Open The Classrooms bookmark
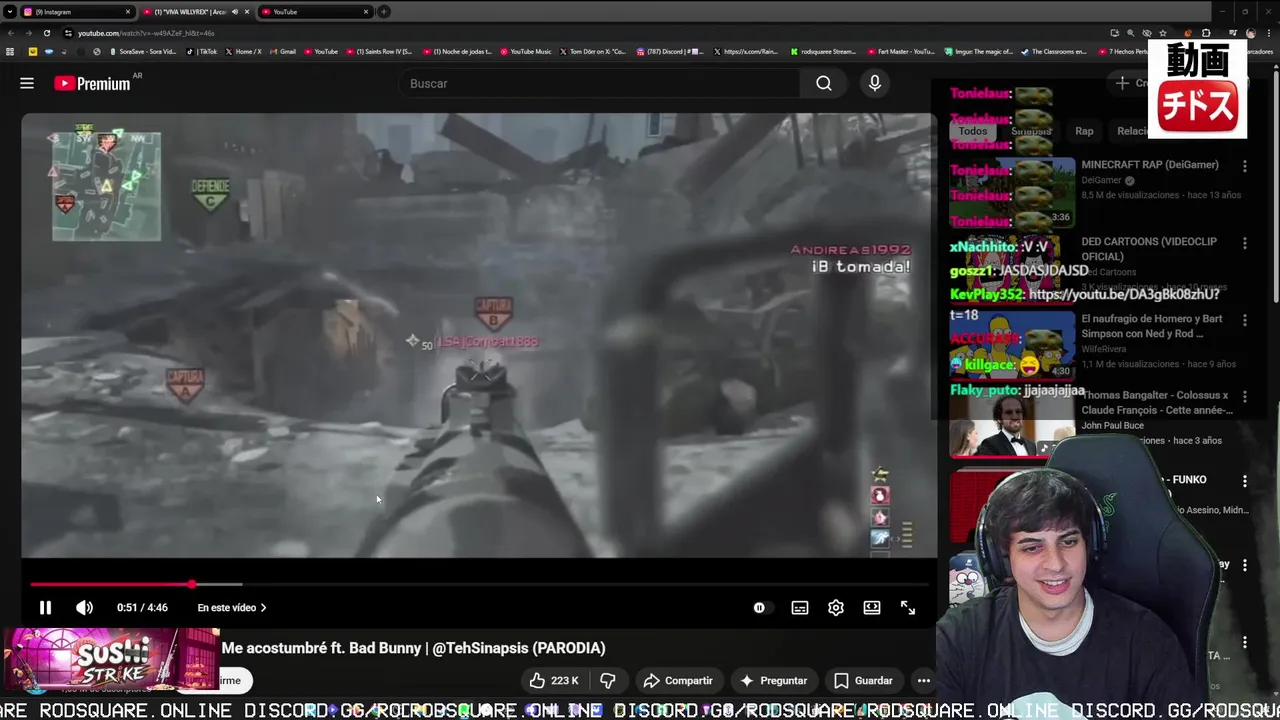The width and height of the screenshot is (1280, 720). click(1054, 51)
